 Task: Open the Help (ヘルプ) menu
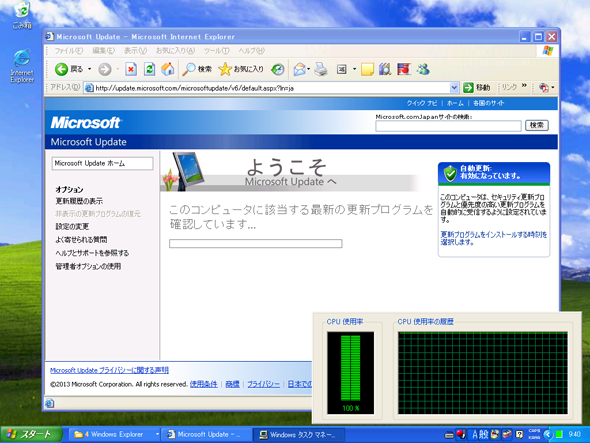(x=251, y=51)
